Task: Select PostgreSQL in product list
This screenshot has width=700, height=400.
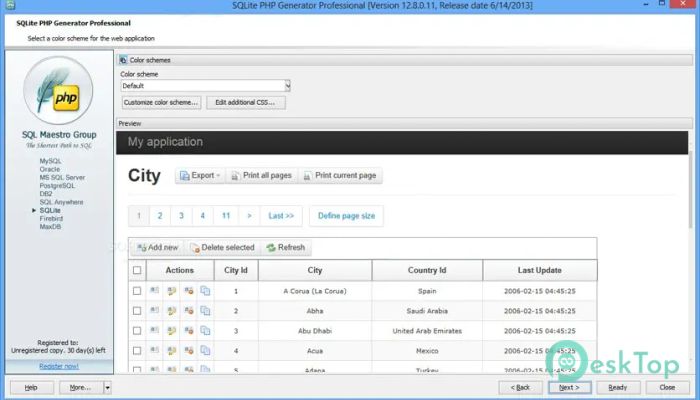Action: (x=57, y=186)
